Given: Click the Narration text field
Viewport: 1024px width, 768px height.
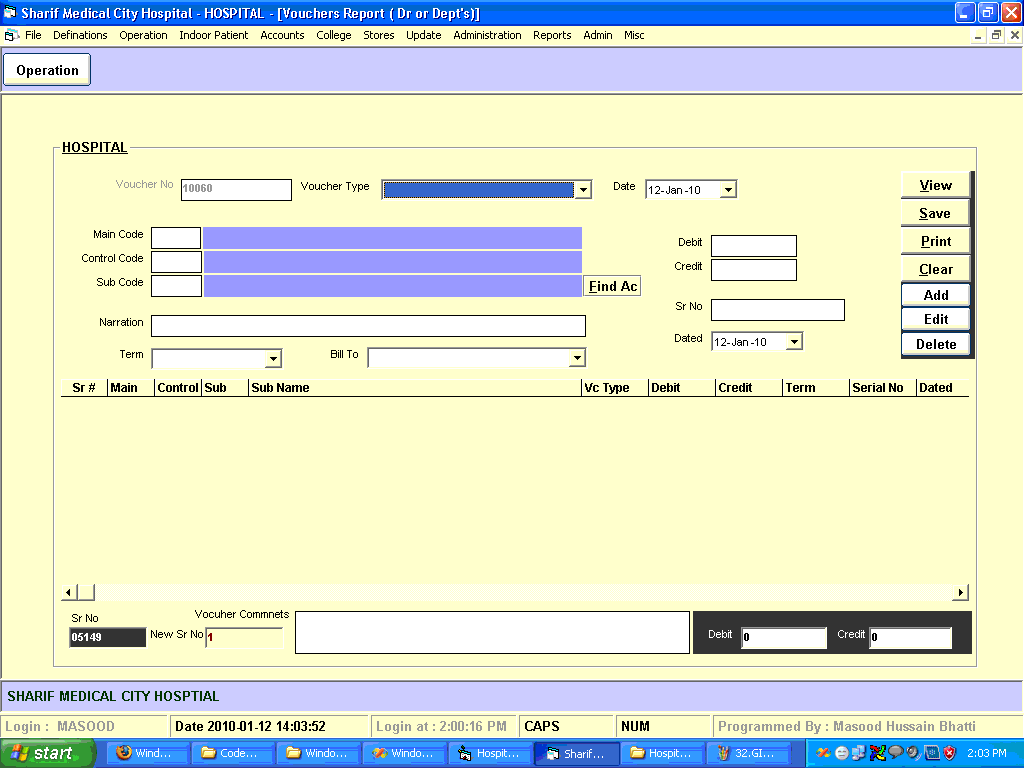Looking at the screenshot, I should coord(368,326).
